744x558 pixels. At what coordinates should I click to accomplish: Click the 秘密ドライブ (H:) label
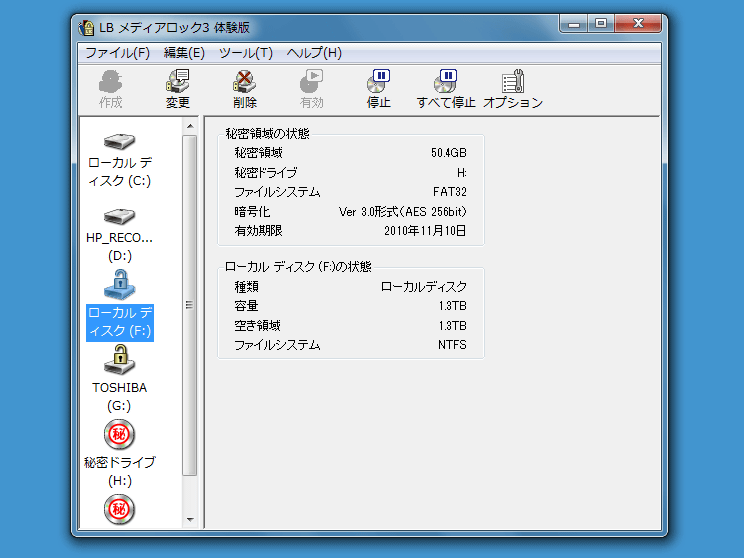[120, 472]
